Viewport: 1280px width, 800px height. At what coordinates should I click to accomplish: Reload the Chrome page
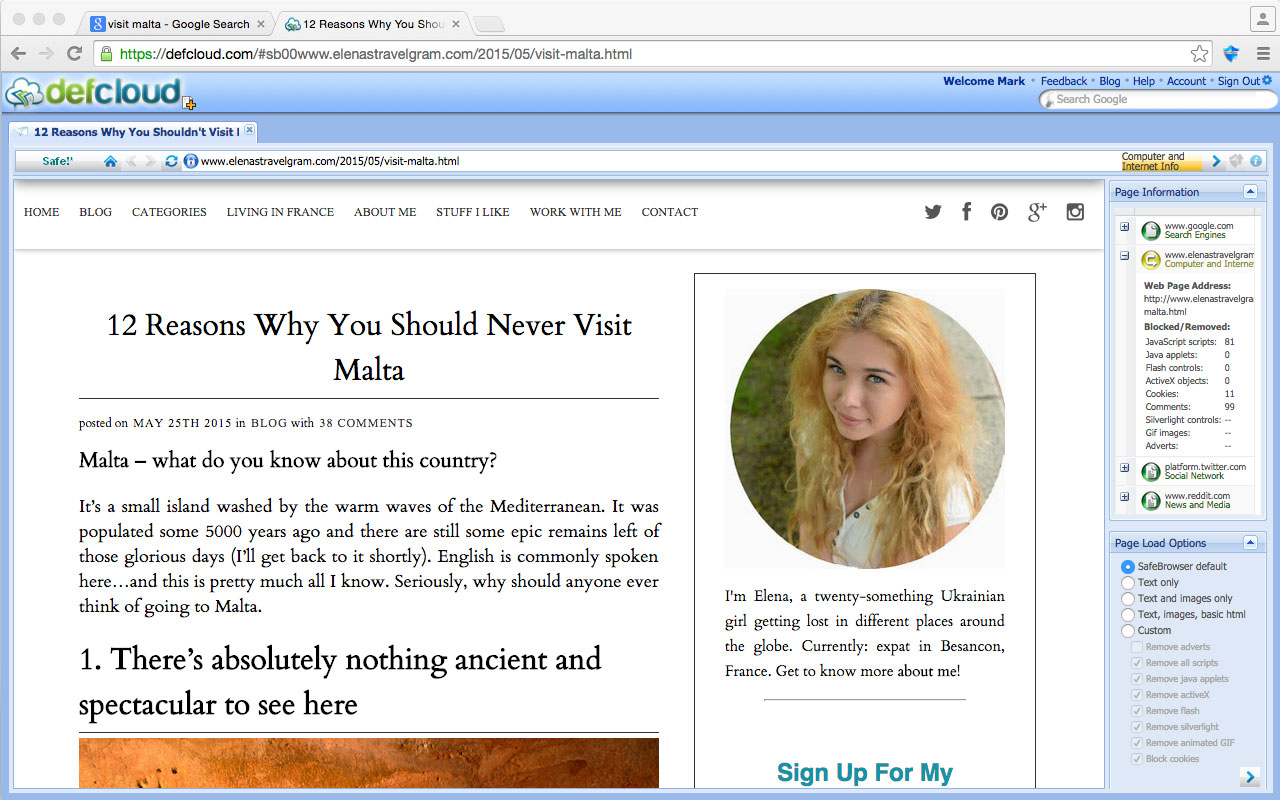[74, 54]
